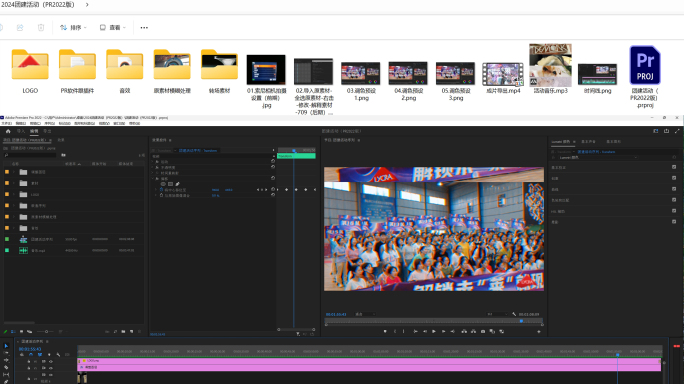
Task: Select the Razor tool
Action: point(6,367)
